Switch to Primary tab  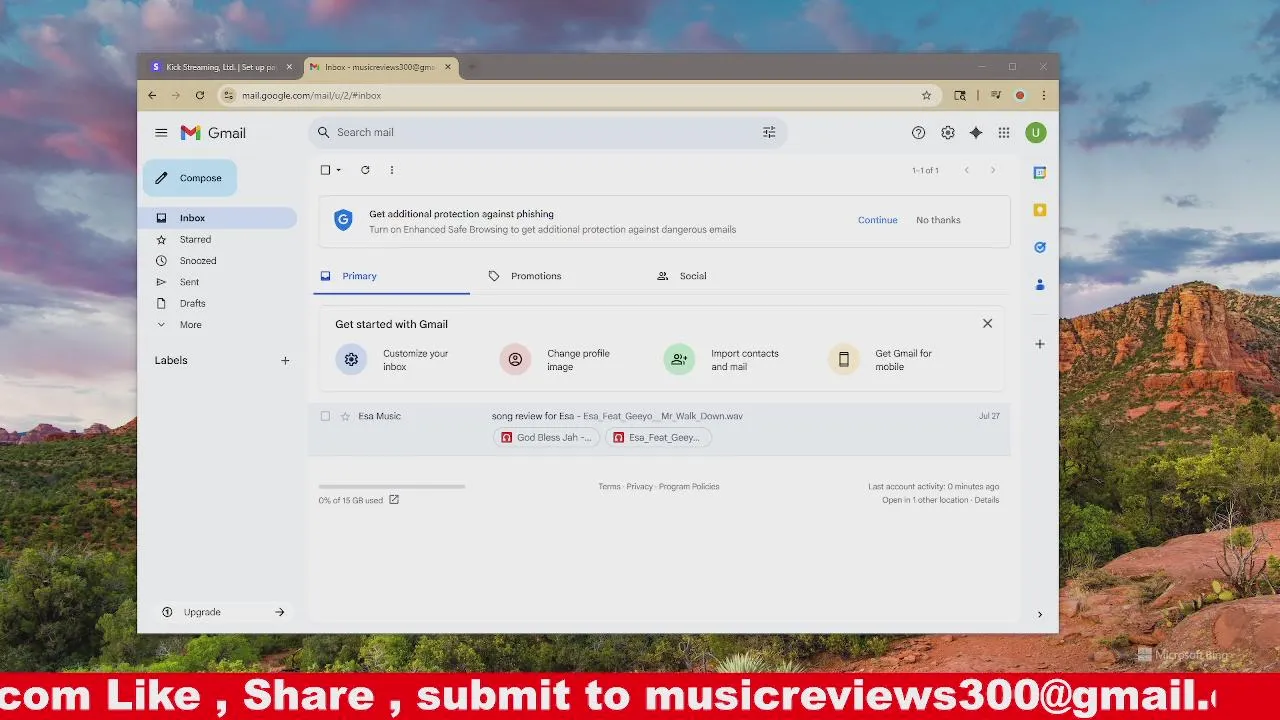coord(391,276)
